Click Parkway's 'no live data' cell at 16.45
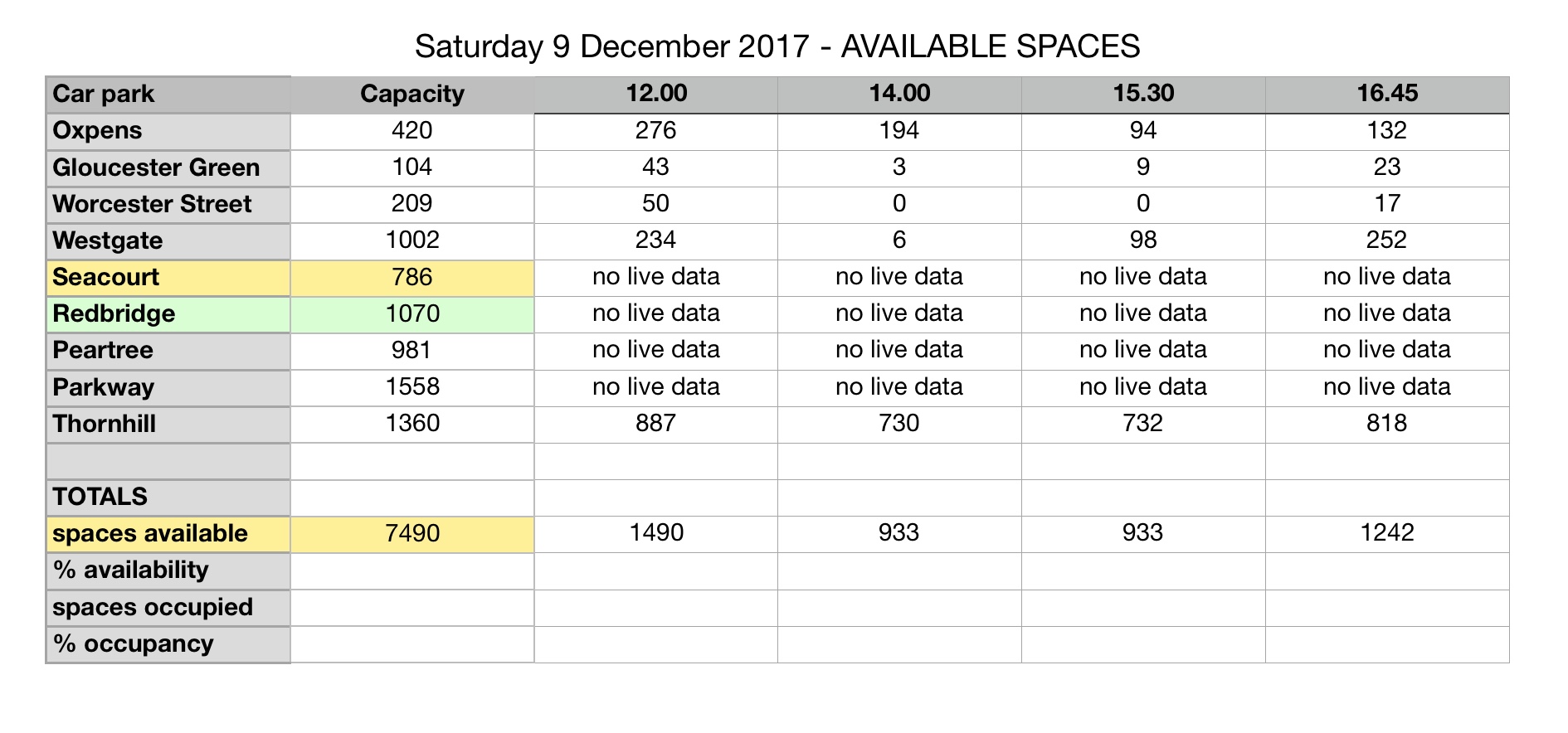This screenshot has width=1568, height=733. coord(1386,387)
